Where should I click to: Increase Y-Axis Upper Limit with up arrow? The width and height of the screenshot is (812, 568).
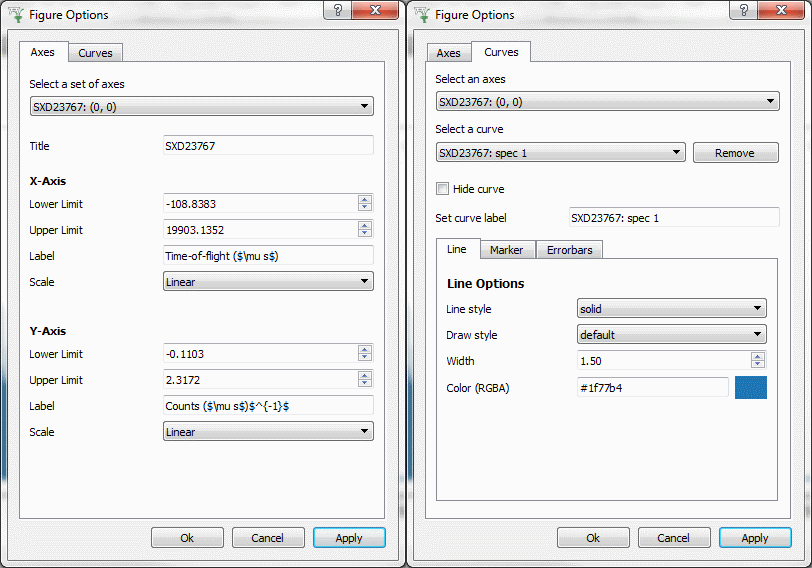point(365,376)
